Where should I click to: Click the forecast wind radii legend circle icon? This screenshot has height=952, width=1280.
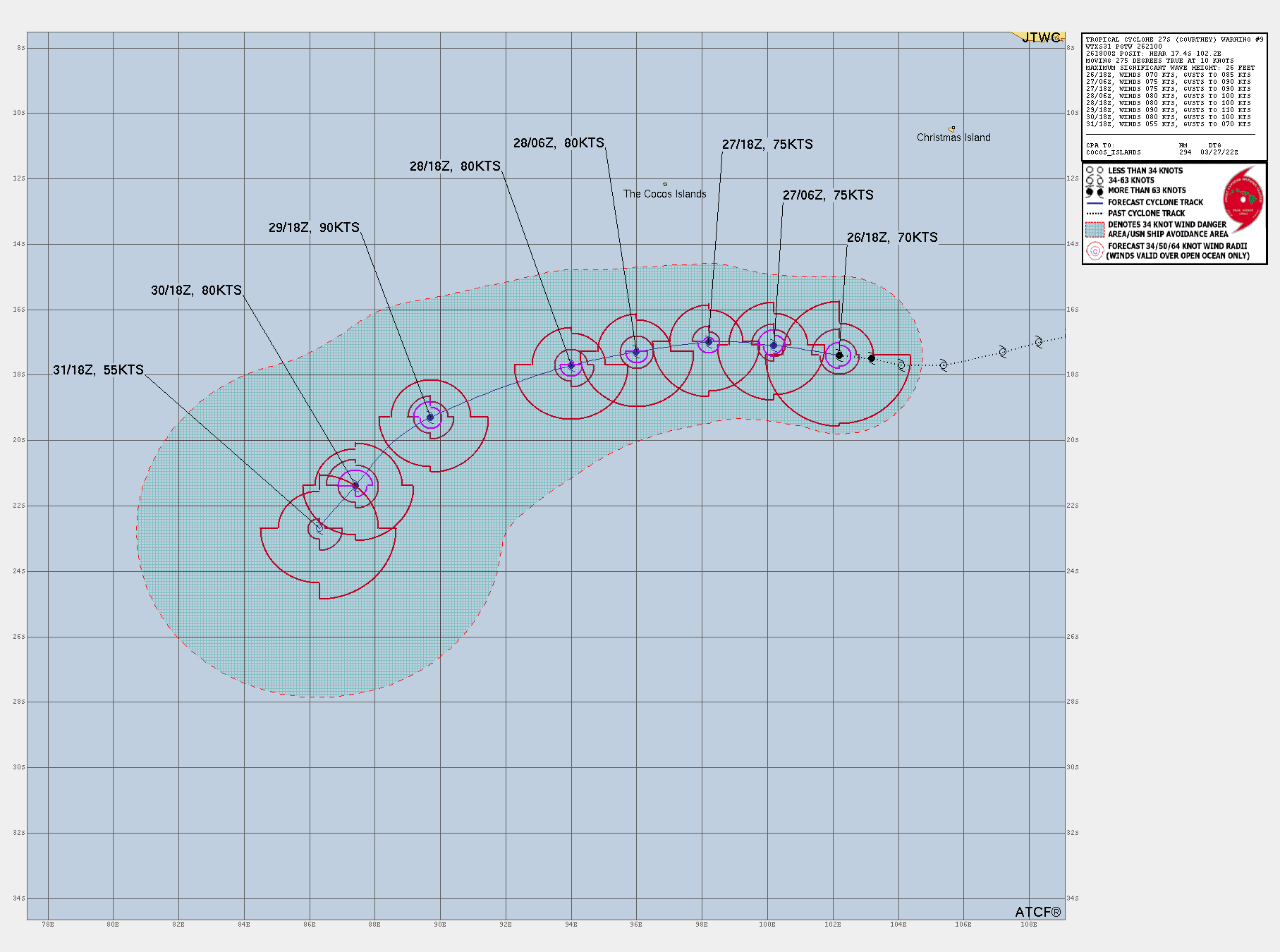tap(1095, 251)
